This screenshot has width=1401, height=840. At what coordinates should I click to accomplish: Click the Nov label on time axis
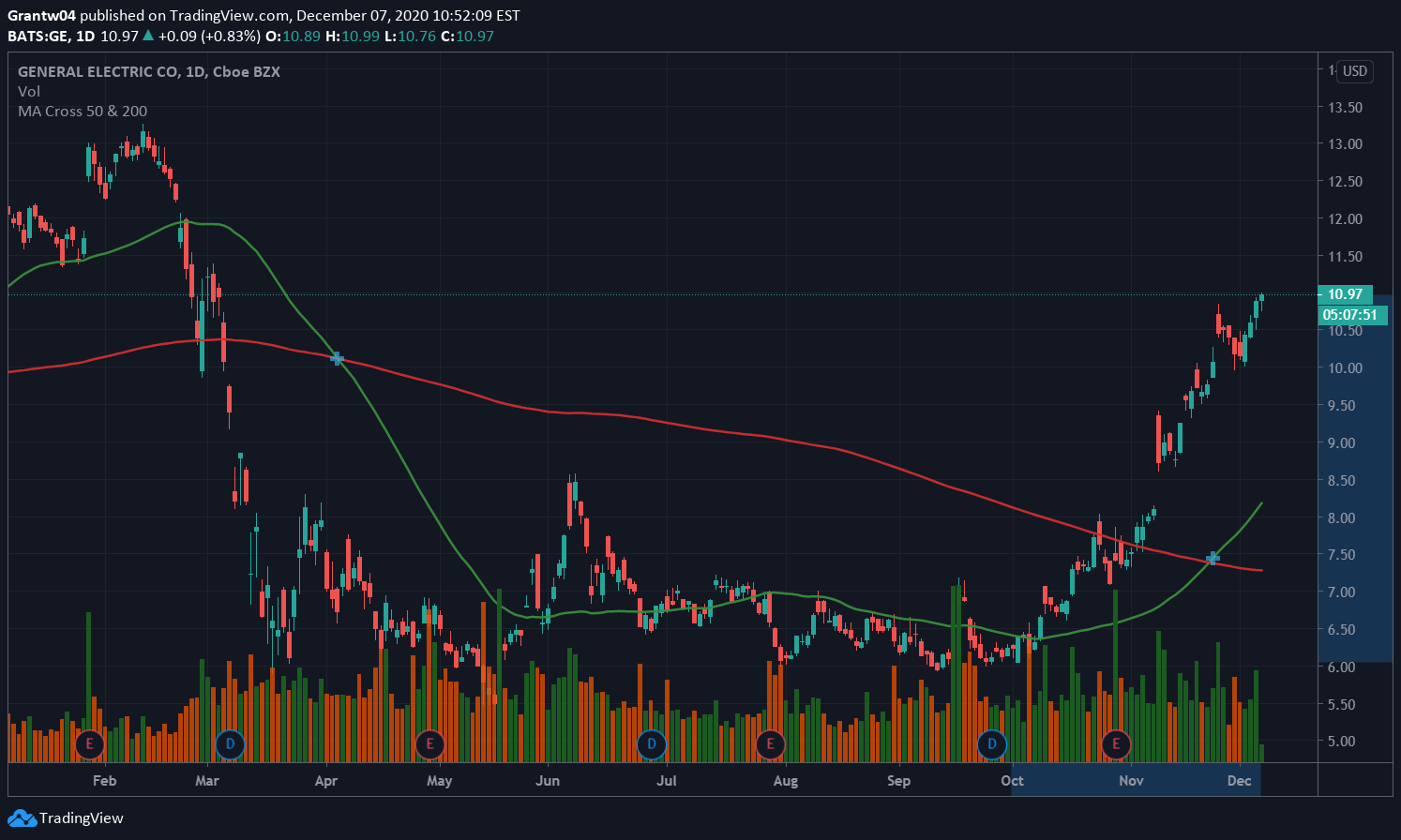(1131, 781)
